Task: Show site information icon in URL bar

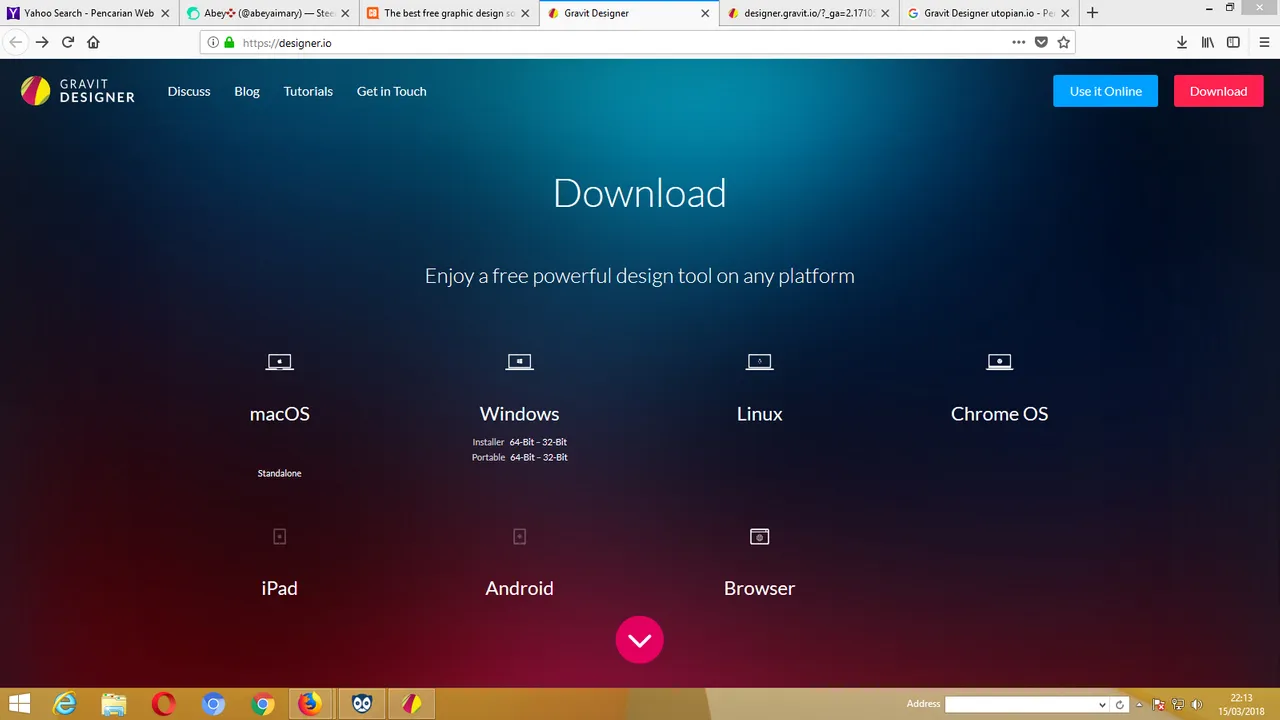Action: click(213, 43)
